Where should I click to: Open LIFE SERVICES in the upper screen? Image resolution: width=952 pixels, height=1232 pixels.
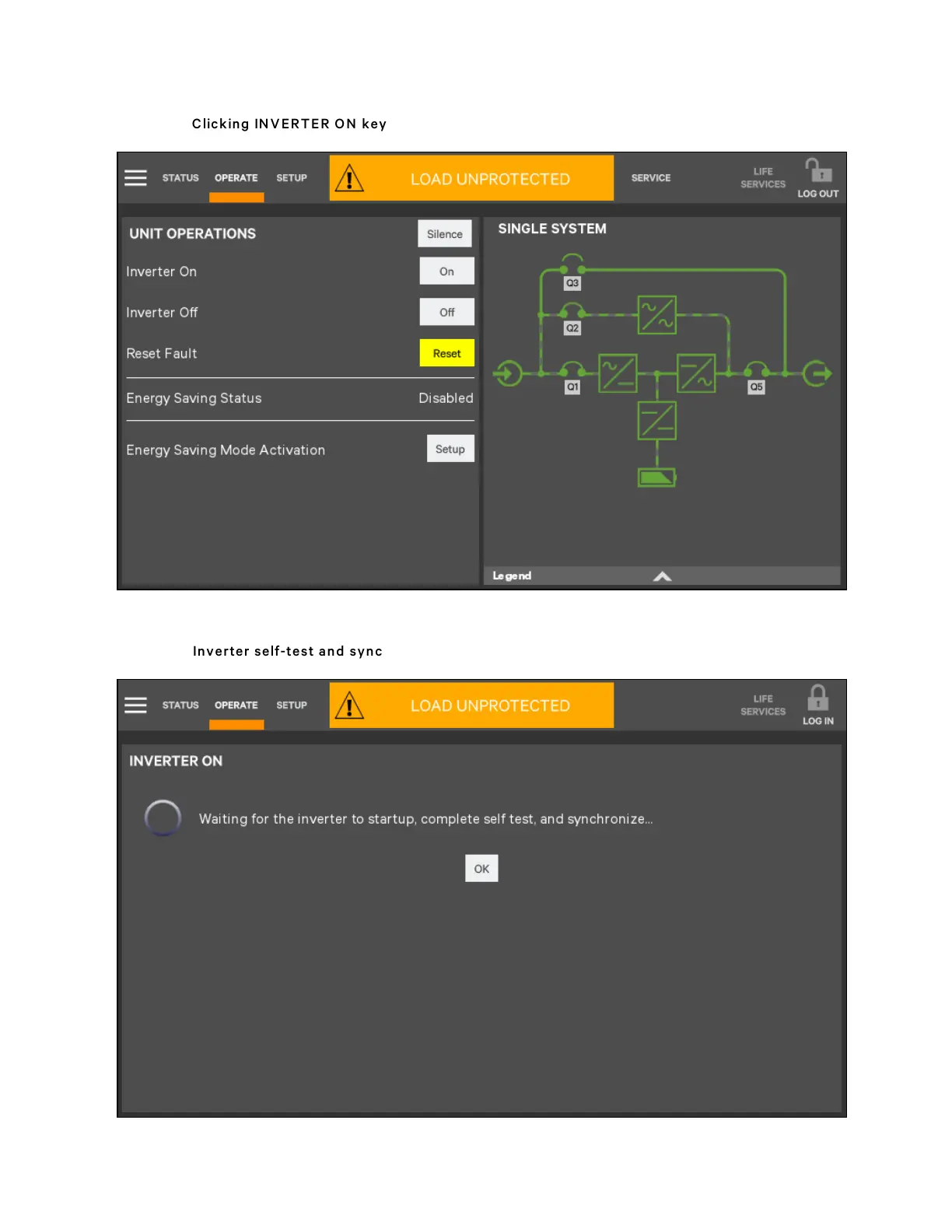pyautogui.click(x=763, y=178)
